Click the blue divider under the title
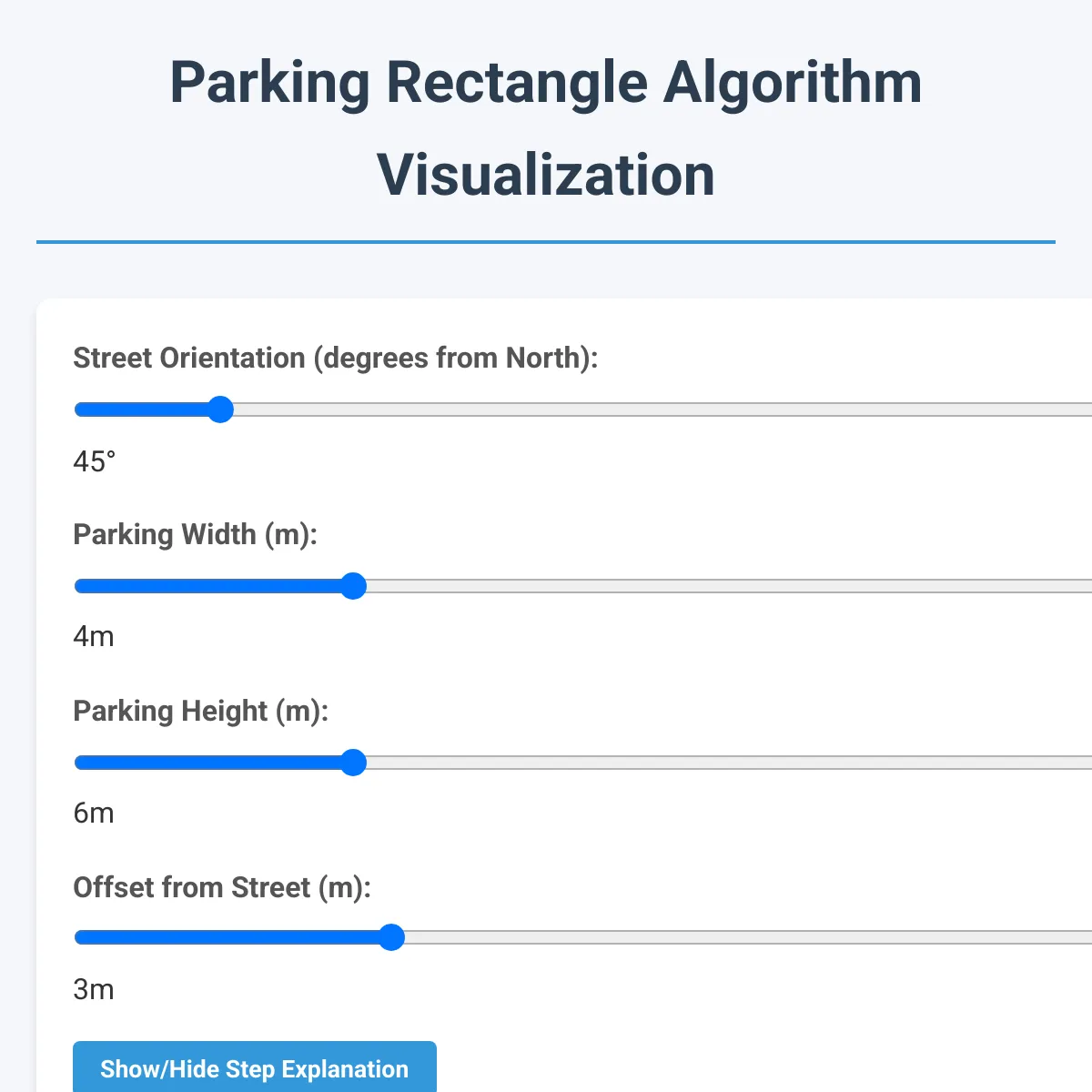Image resolution: width=1092 pixels, height=1092 pixels. coord(546,240)
